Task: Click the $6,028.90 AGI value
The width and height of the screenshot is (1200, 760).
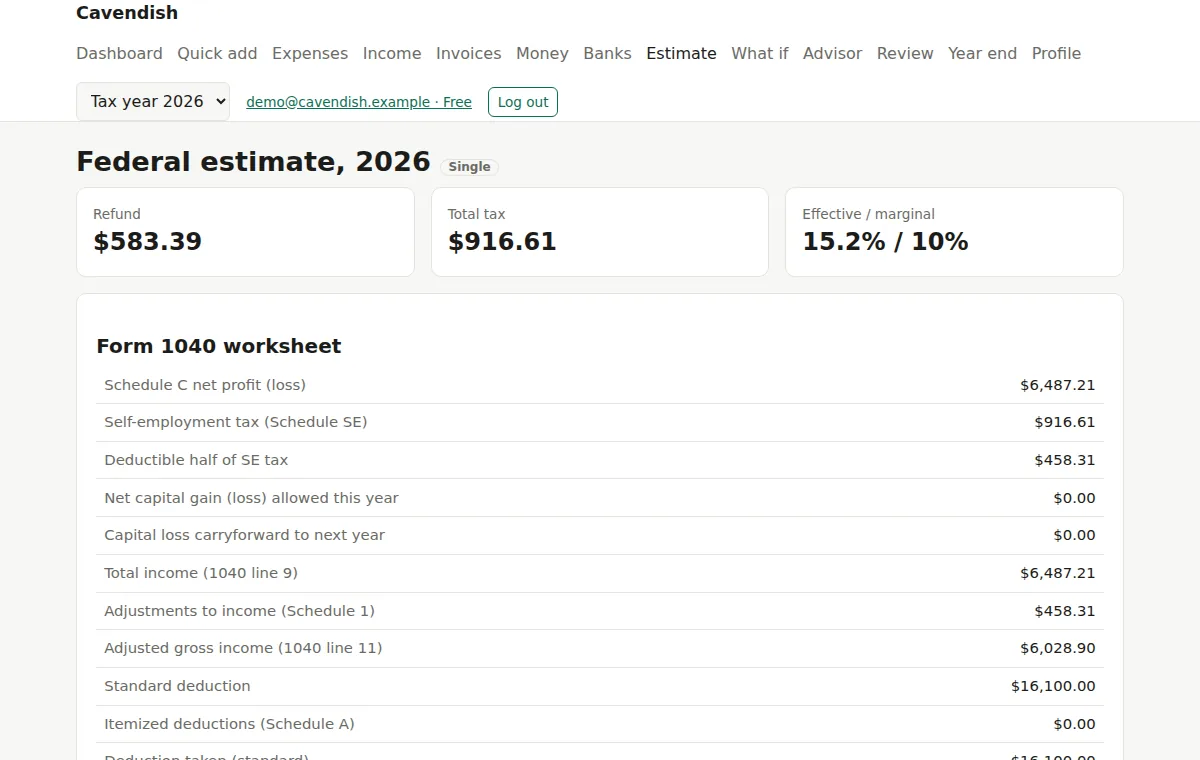Action: coord(1058,648)
